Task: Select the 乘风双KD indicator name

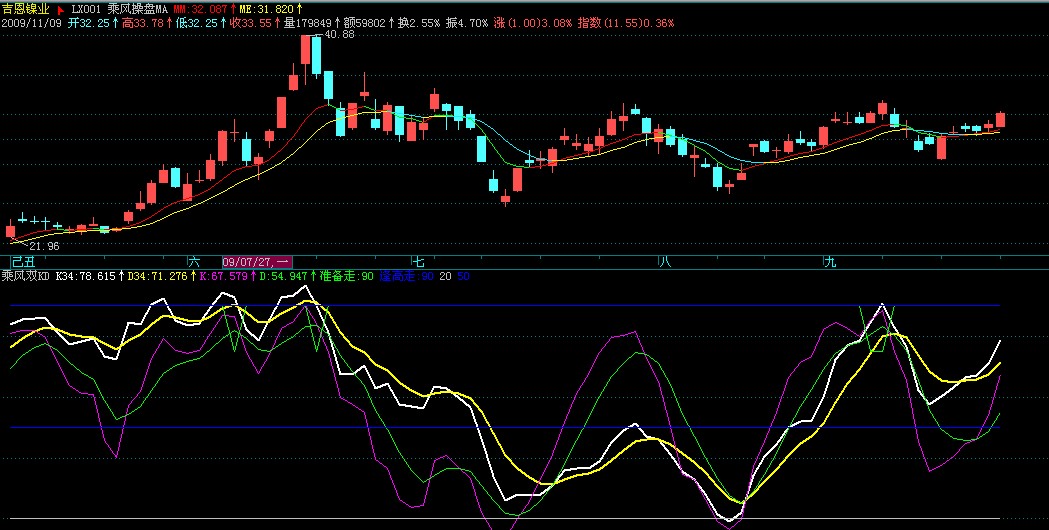Action: 24,274
